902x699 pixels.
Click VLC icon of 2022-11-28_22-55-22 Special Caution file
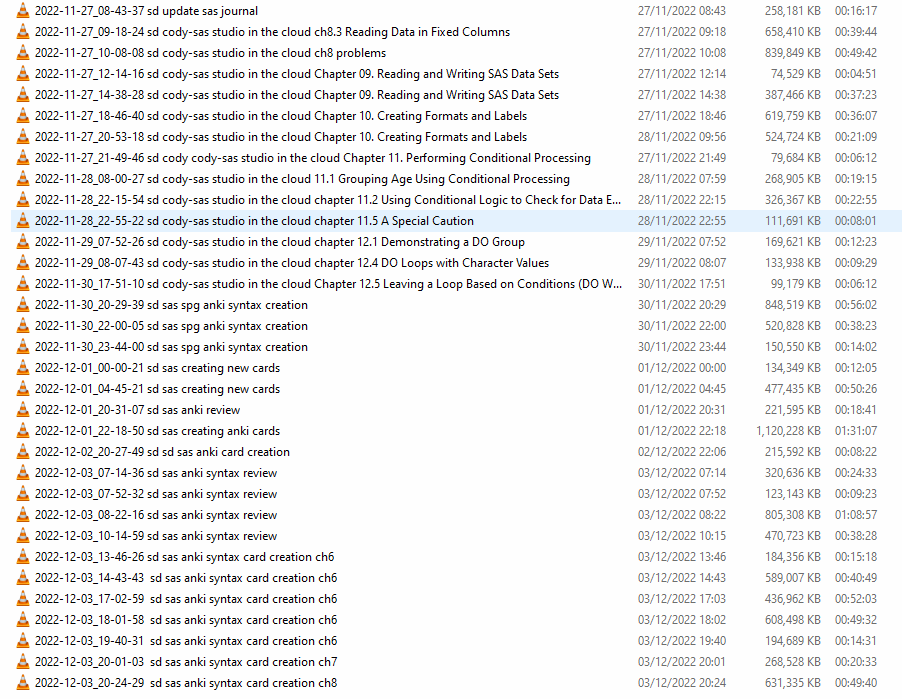(x=23, y=221)
